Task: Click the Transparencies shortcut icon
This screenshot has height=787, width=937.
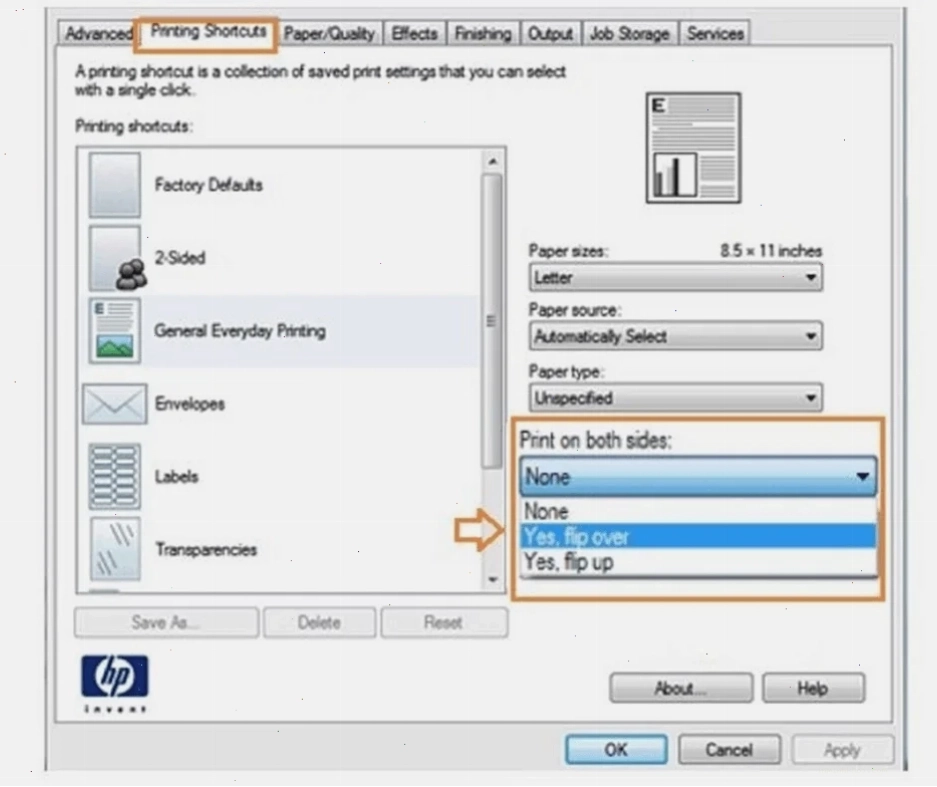Action: click(x=115, y=549)
